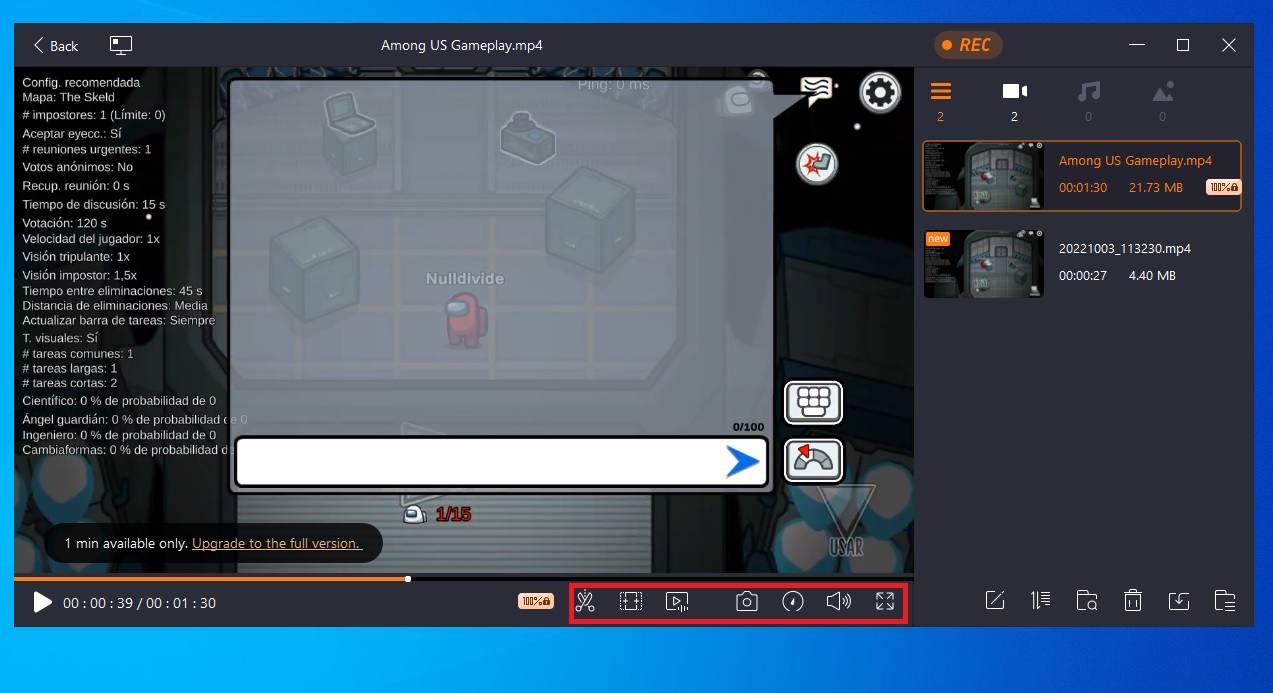The height and width of the screenshot is (693, 1273).
Task: Click the volume speaker icon
Action: pos(839,602)
